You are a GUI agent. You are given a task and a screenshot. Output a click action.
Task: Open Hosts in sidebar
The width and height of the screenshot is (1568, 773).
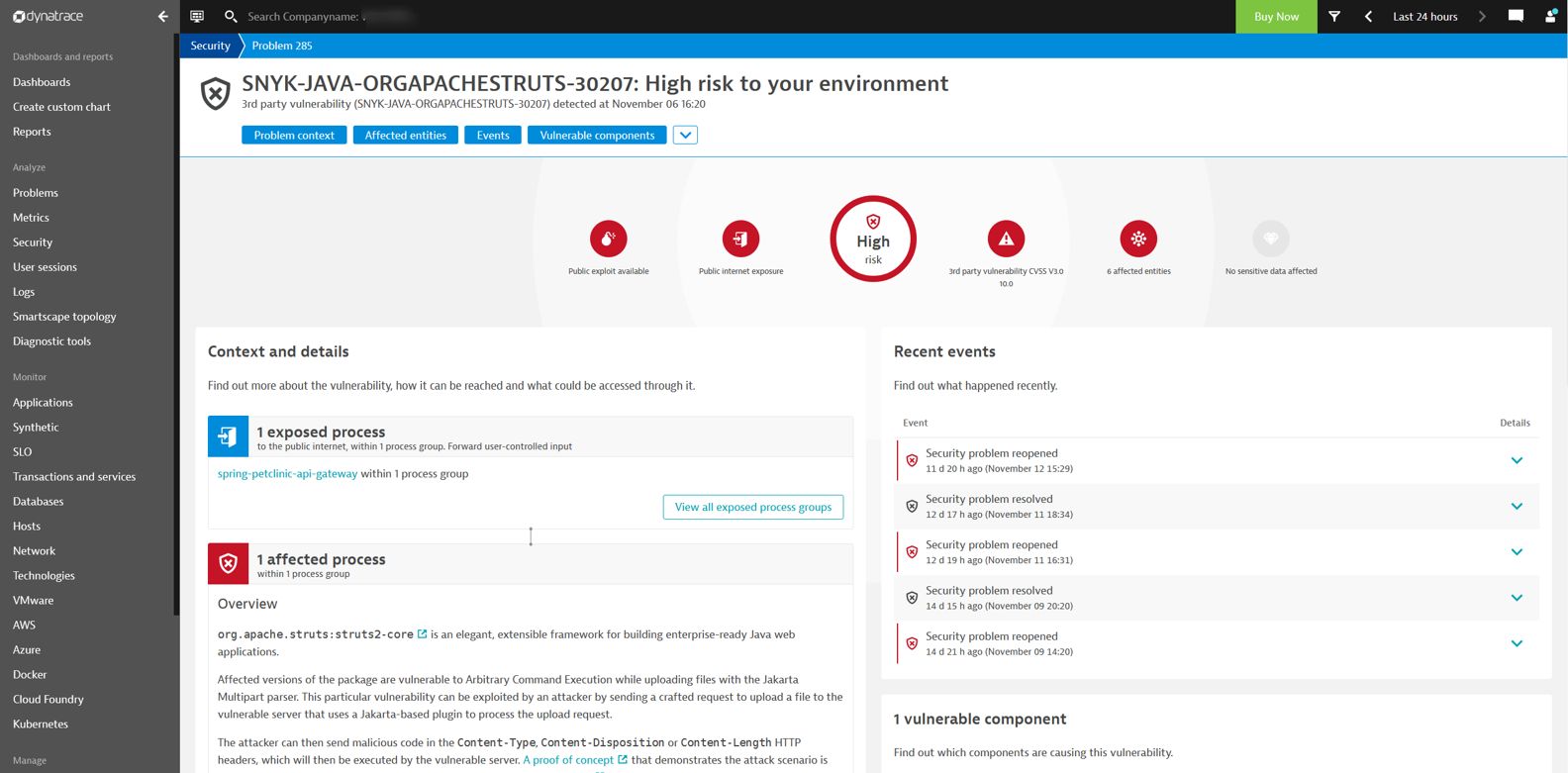click(27, 527)
